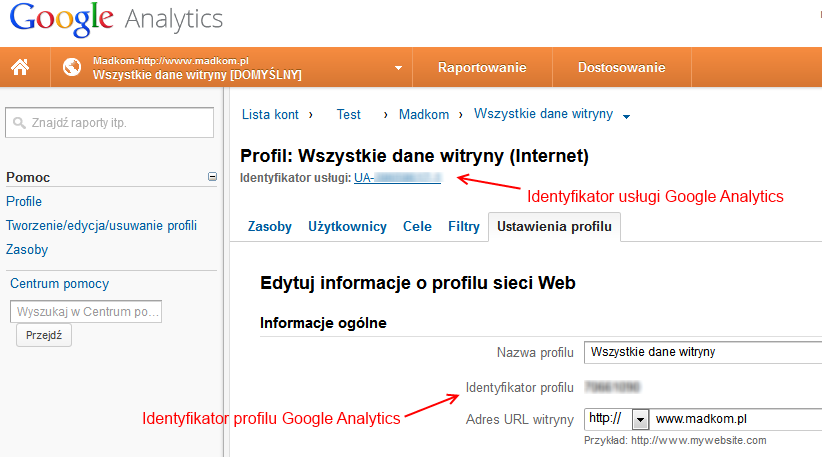This screenshot has height=457, width=822.
Task: Click the globe icon next to Madkom account
Action: tap(72, 67)
